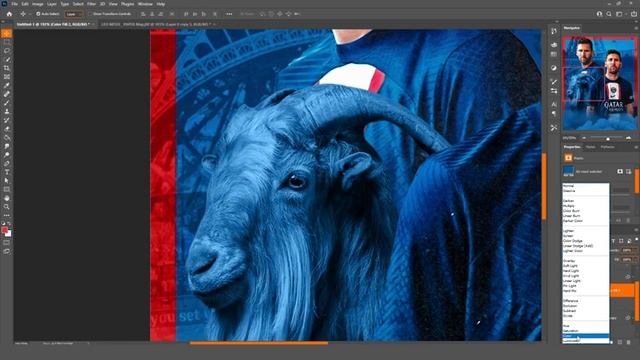The image size is (640, 360).
Task: Choose Overlay blend mode
Action: coord(586,261)
